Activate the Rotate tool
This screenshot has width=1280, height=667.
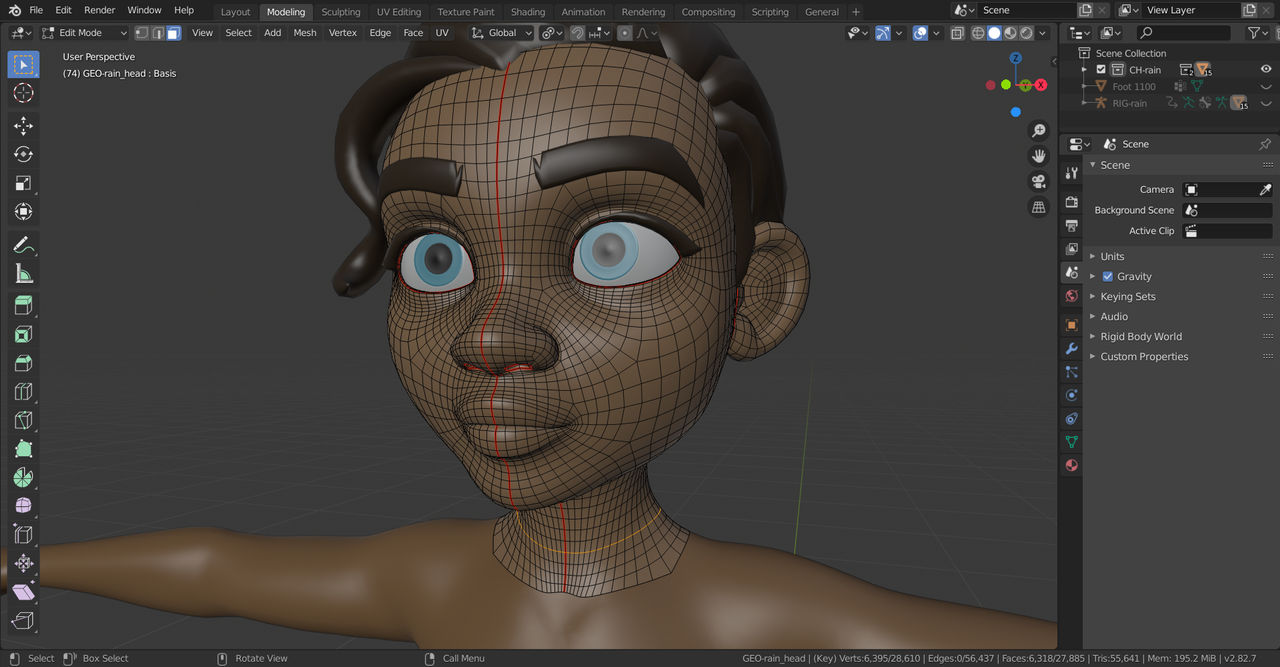point(24,154)
